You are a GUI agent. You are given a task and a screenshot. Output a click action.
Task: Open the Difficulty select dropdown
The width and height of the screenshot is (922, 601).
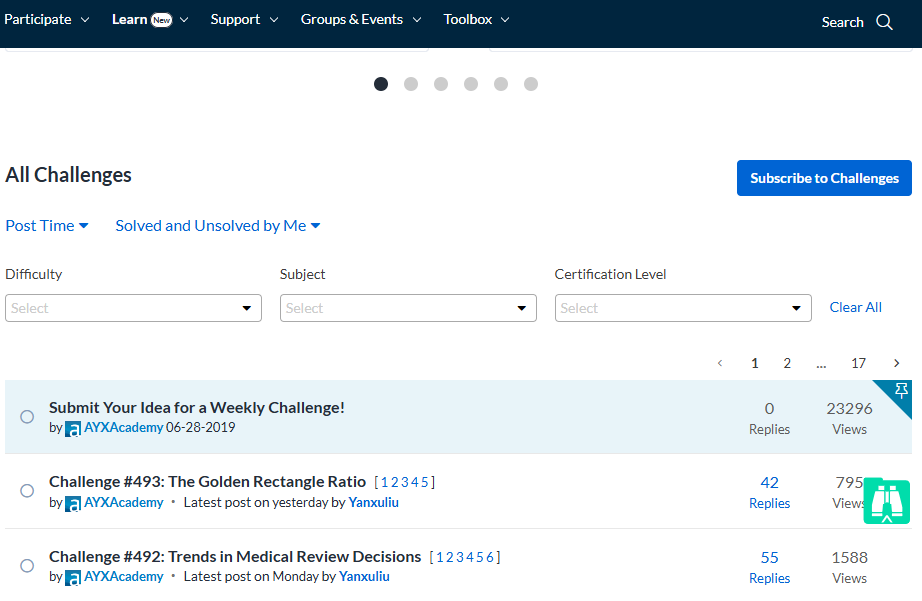[133, 308]
